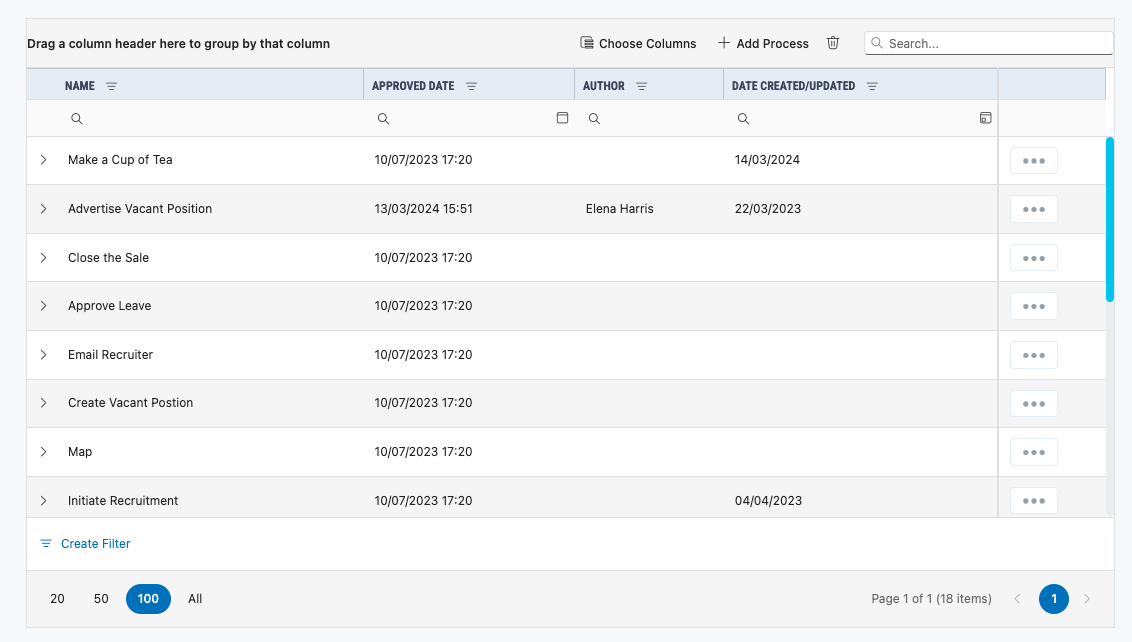The width and height of the screenshot is (1132, 642).
Task: Open the more options menu for Make a Cup of Tea
Action: 1034,160
